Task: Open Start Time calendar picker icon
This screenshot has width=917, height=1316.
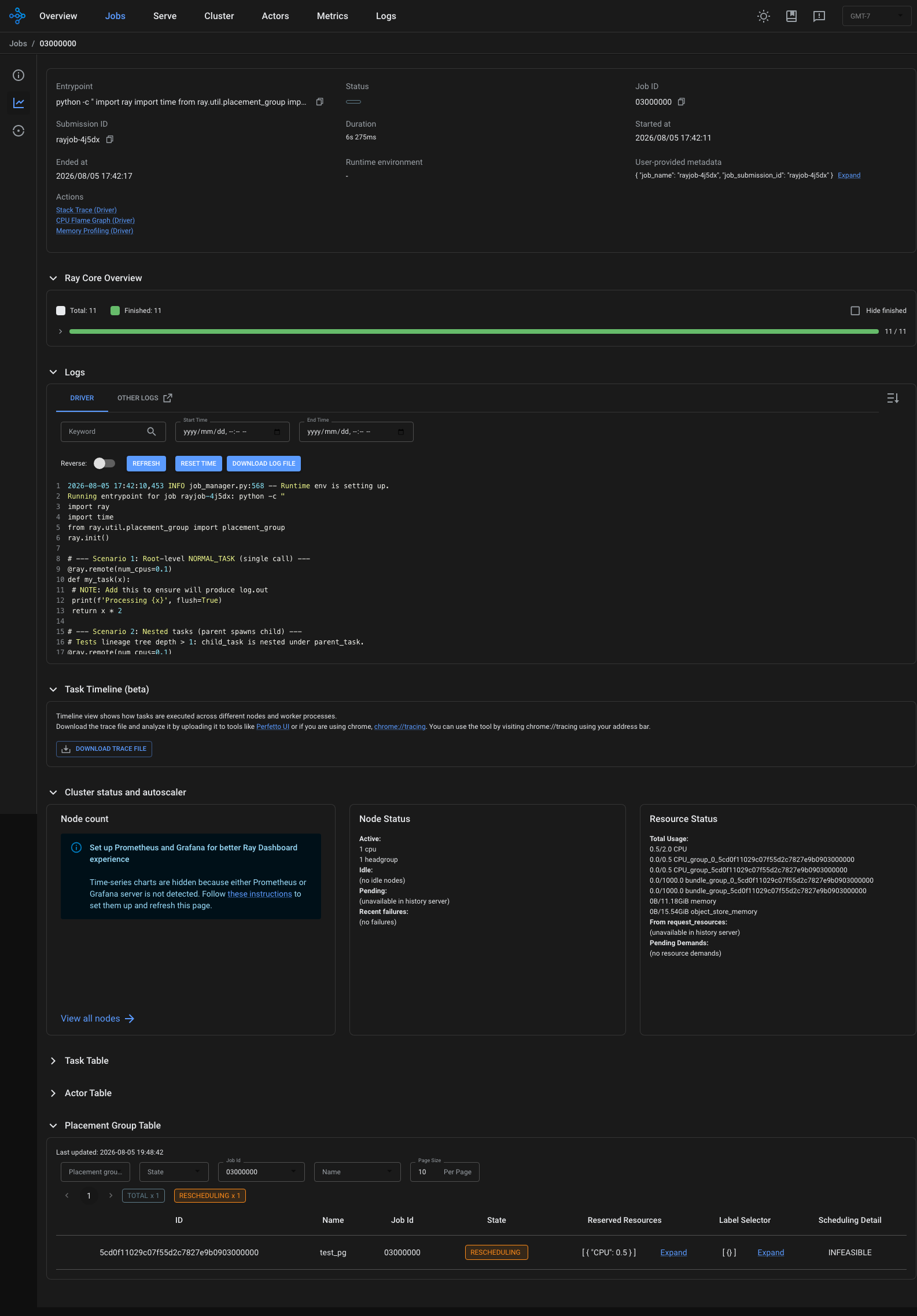Action: pos(277,432)
